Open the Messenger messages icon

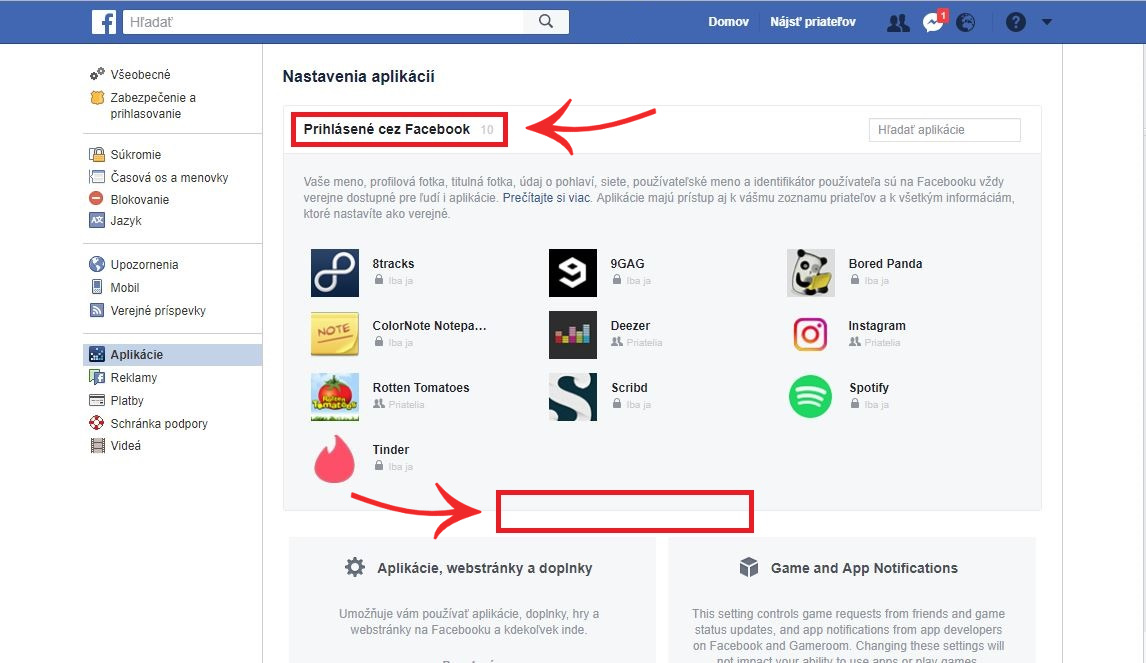coord(933,22)
